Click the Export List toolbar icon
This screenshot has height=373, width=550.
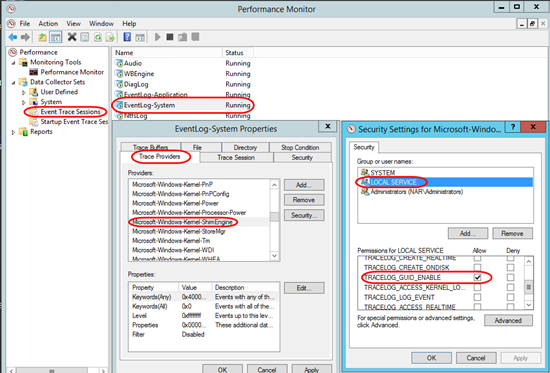pos(110,37)
